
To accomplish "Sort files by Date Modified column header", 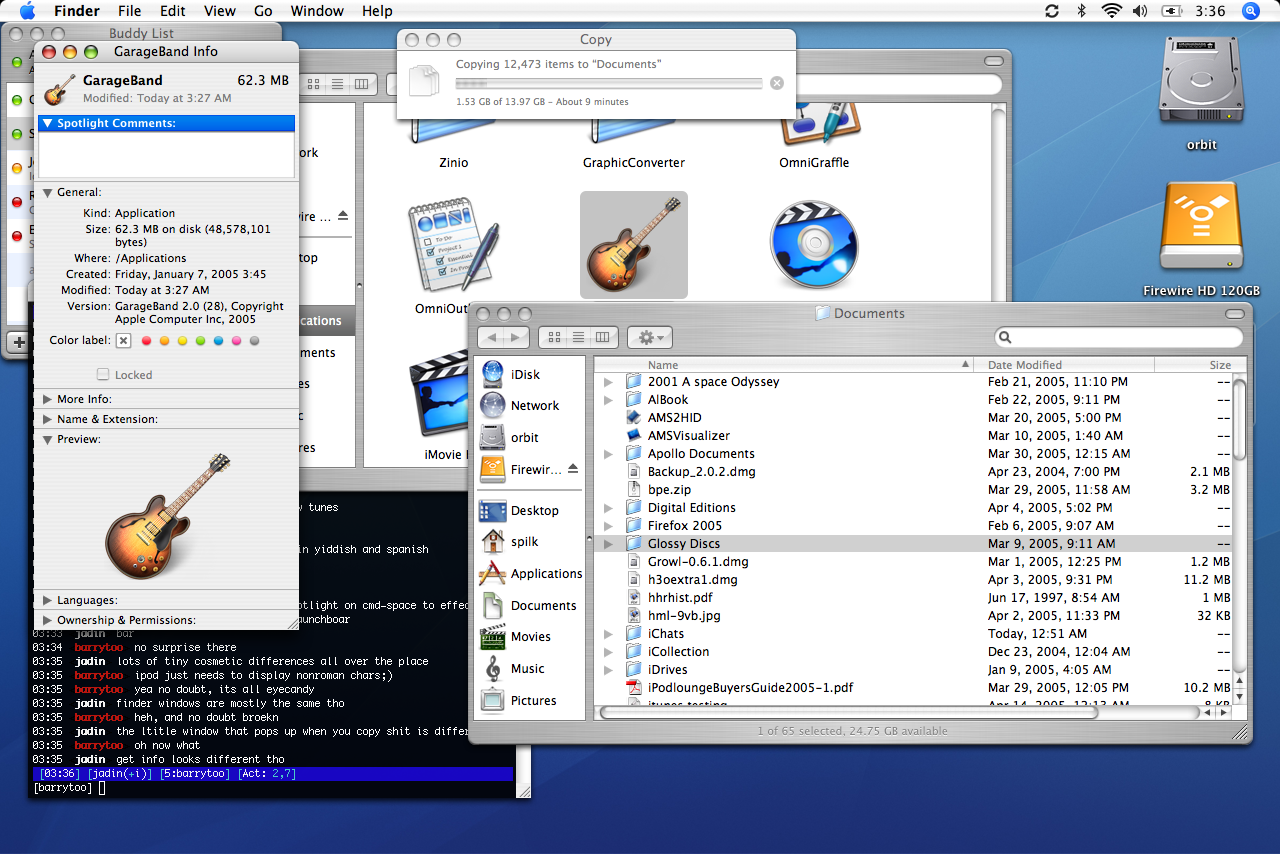I will [x=1025, y=365].
